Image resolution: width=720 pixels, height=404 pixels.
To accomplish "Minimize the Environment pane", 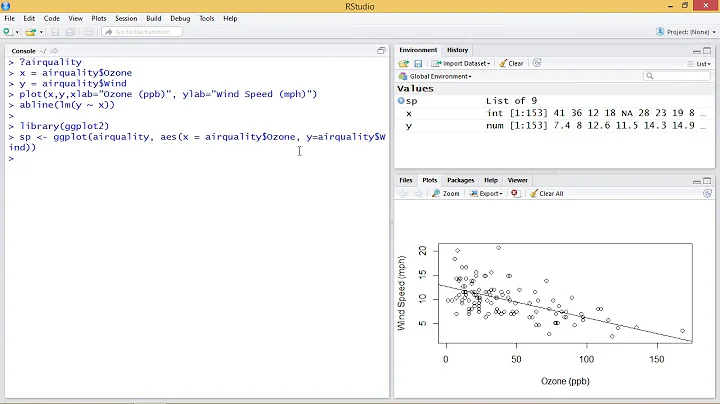I will pos(697,51).
